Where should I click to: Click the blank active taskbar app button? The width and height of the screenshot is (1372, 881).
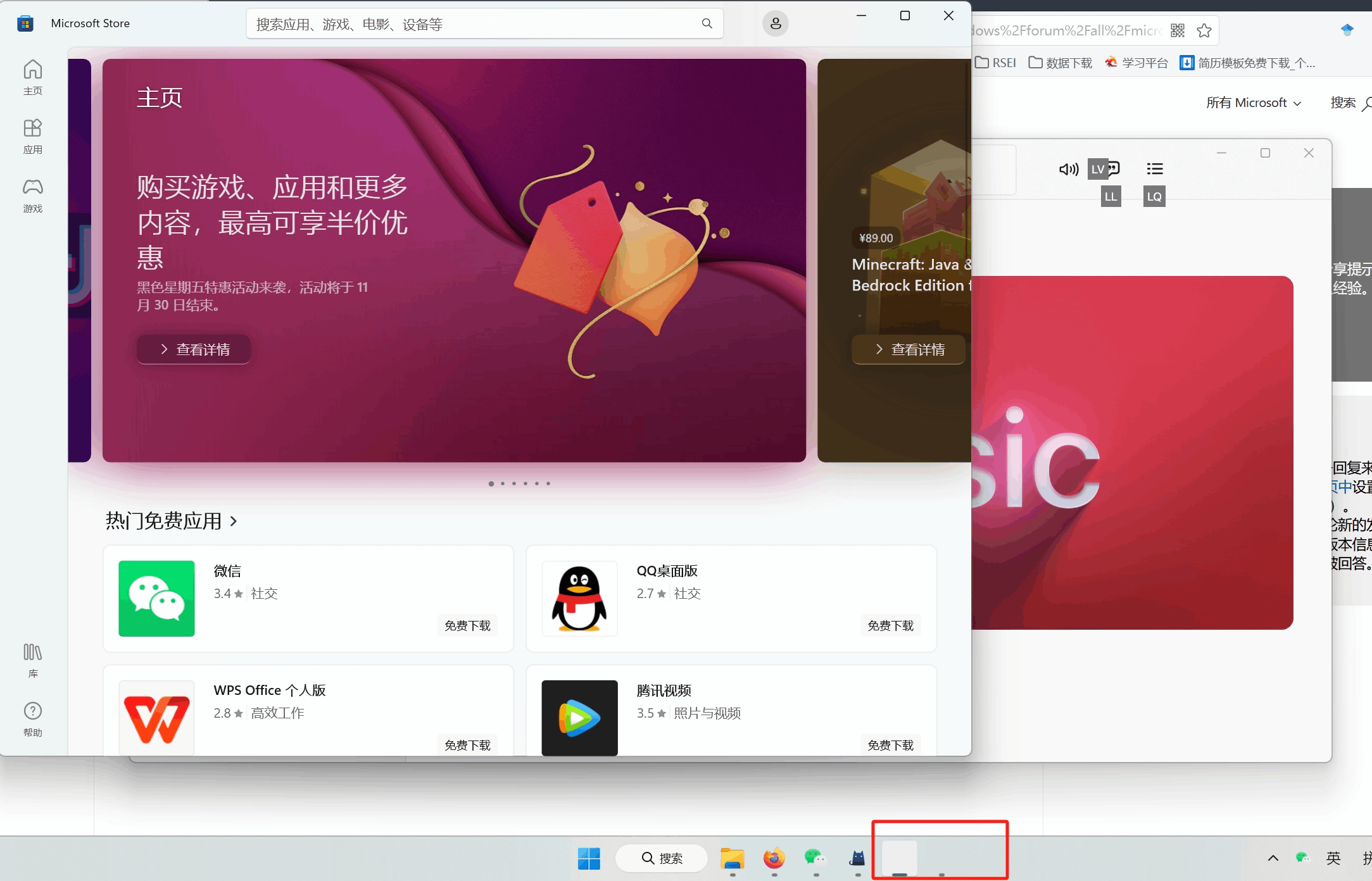[900, 858]
